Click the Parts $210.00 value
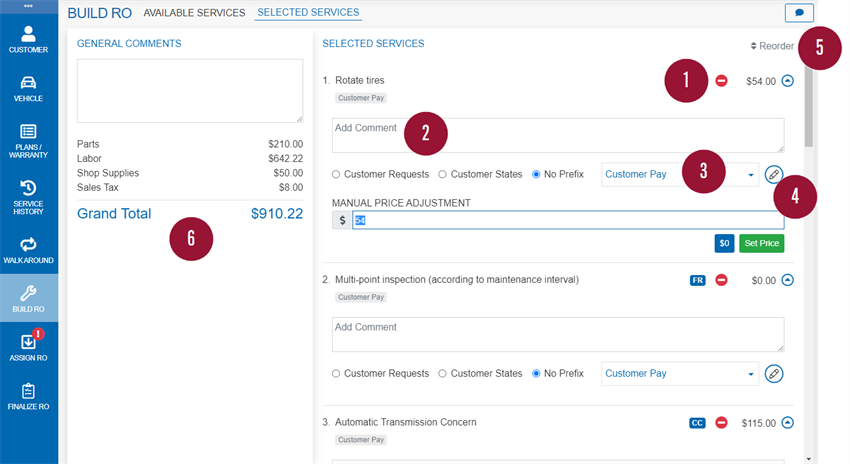Image resolution: width=850 pixels, height=464 pixels. [x=285, y=144]
